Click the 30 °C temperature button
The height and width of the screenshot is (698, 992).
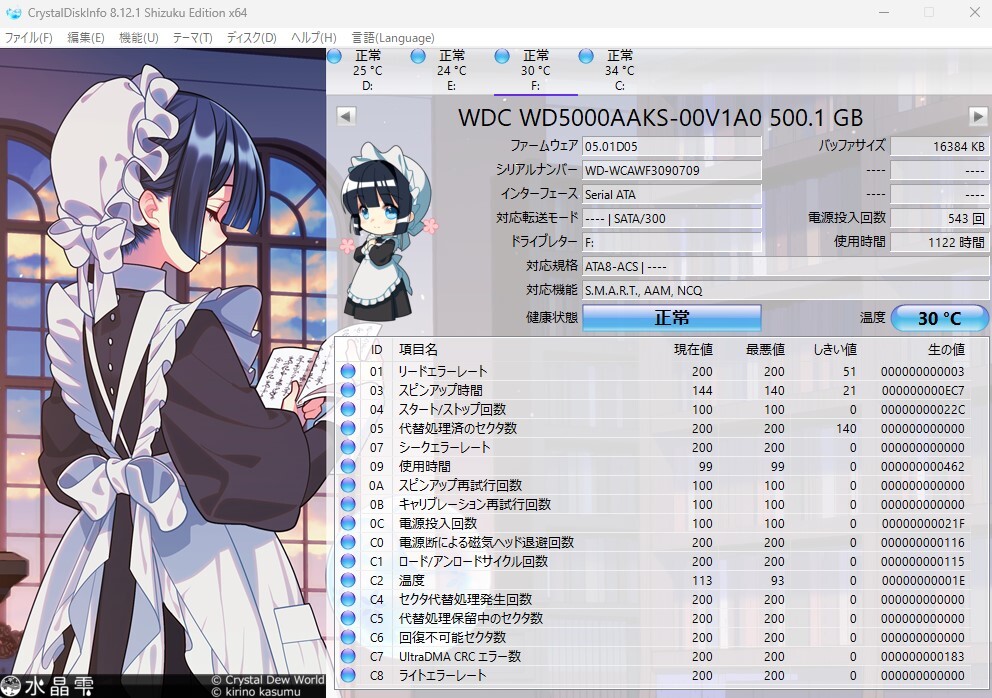tap(939, 318)
